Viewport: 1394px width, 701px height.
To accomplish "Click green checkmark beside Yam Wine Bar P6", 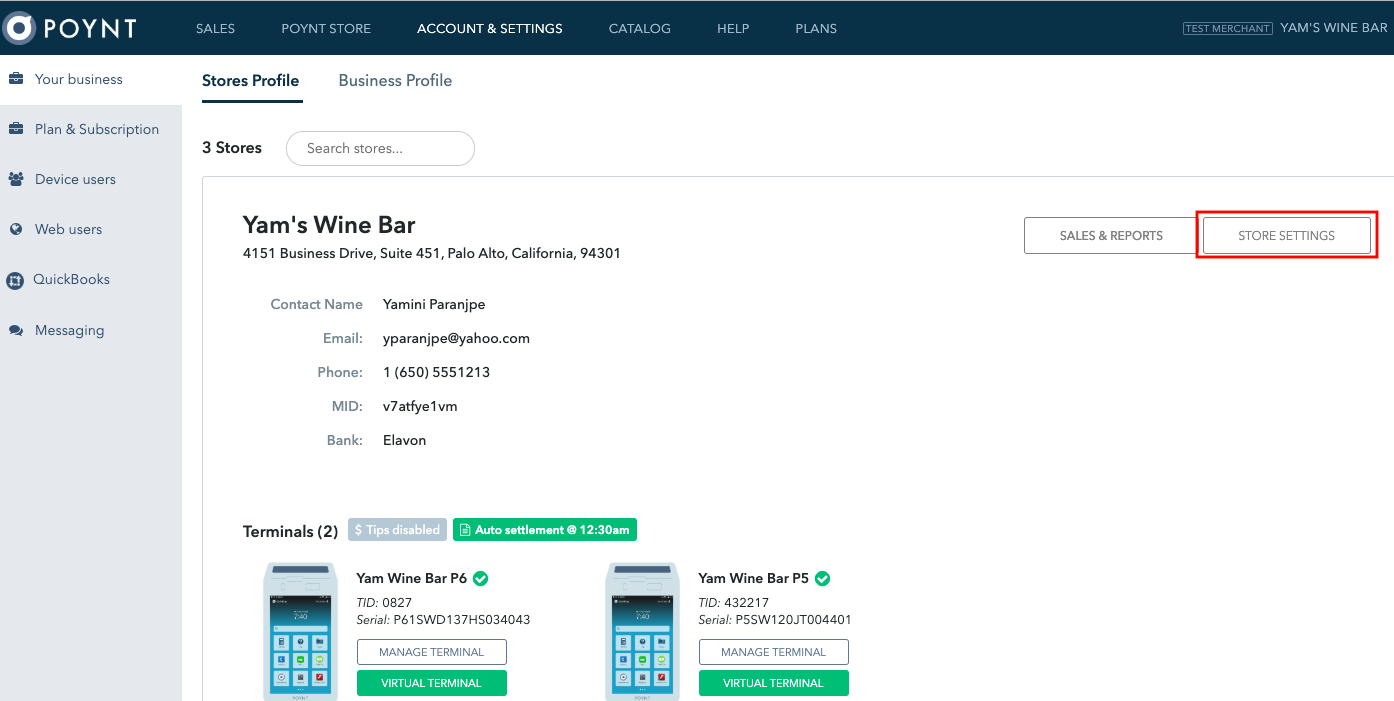I will click(x=480, y=578).
